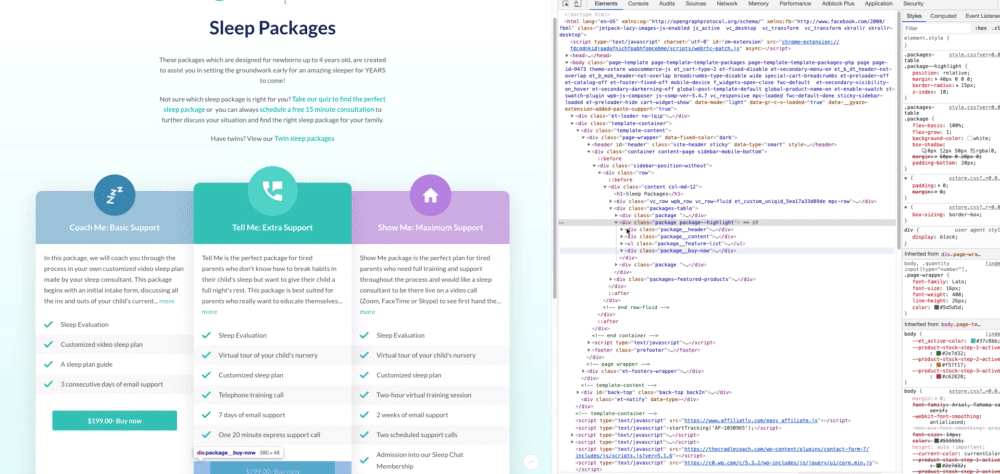Switch to the Network tab
1000x474 pixels.
pos(727,4)
